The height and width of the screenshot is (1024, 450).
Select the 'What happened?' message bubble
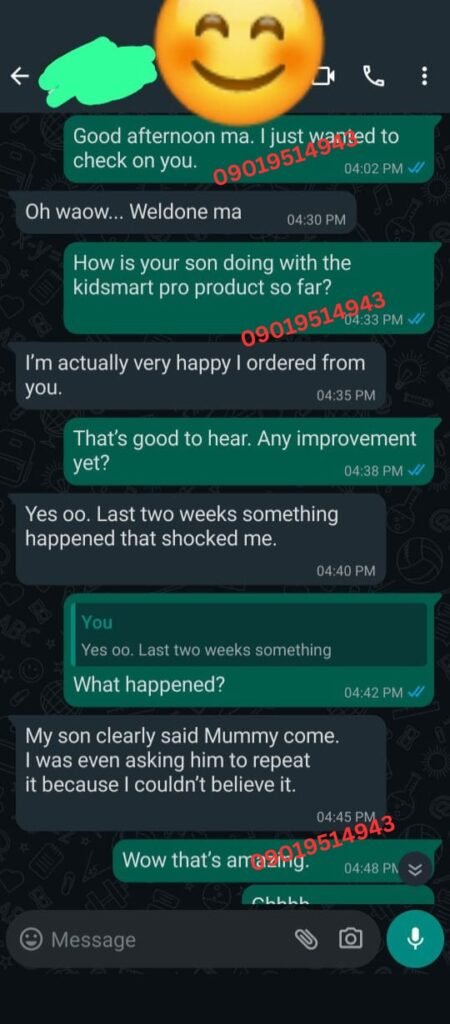[x=248, y=654]
